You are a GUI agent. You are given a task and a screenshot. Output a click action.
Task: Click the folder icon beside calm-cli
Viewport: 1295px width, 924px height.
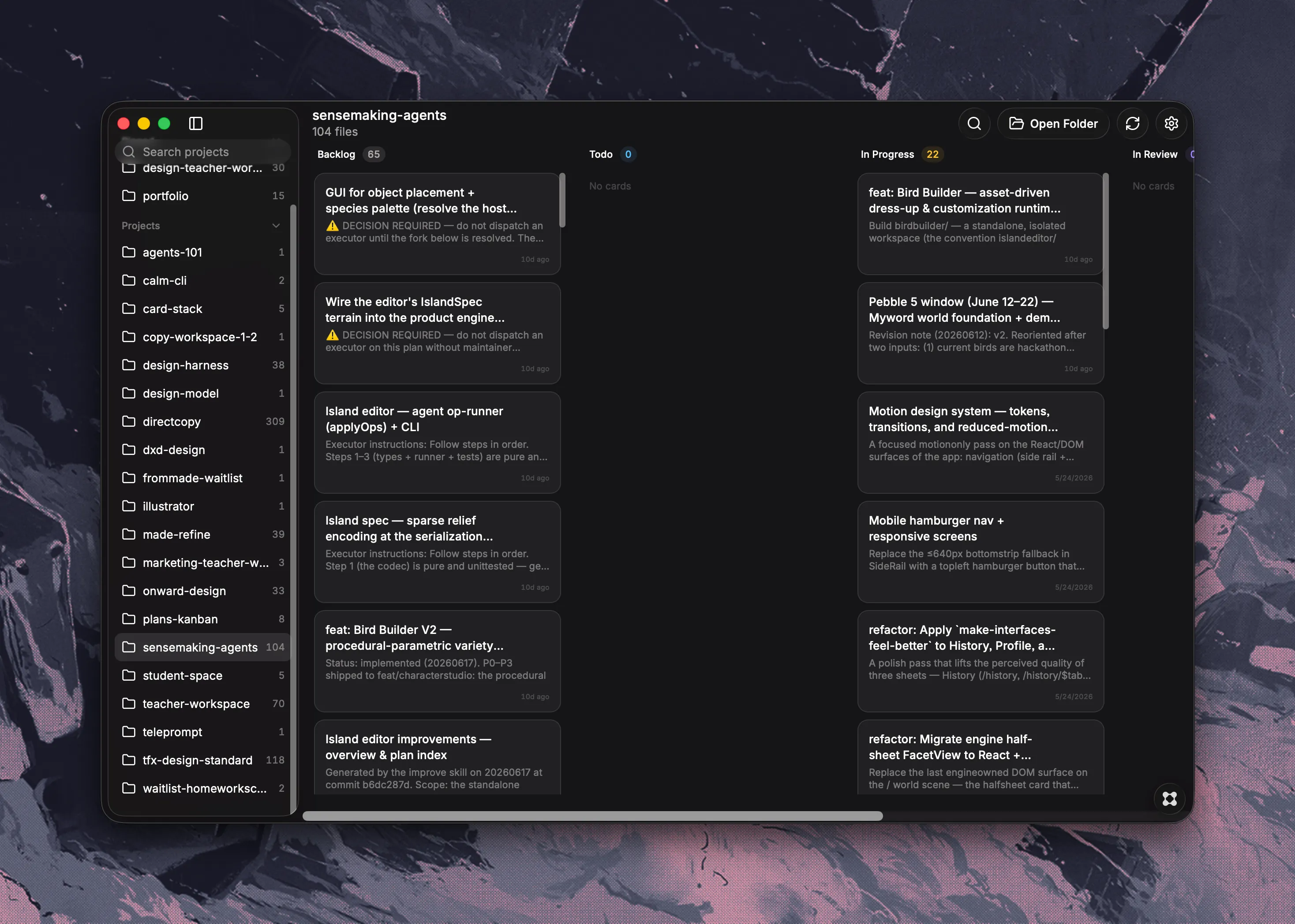[129, 280]
